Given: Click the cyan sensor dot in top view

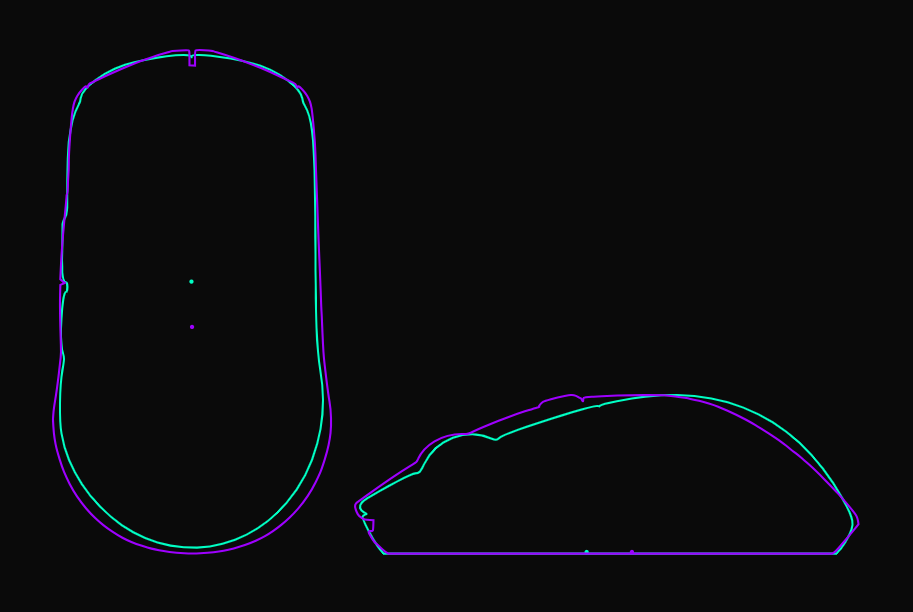Looking at the screenshot, I should point(192,282).
